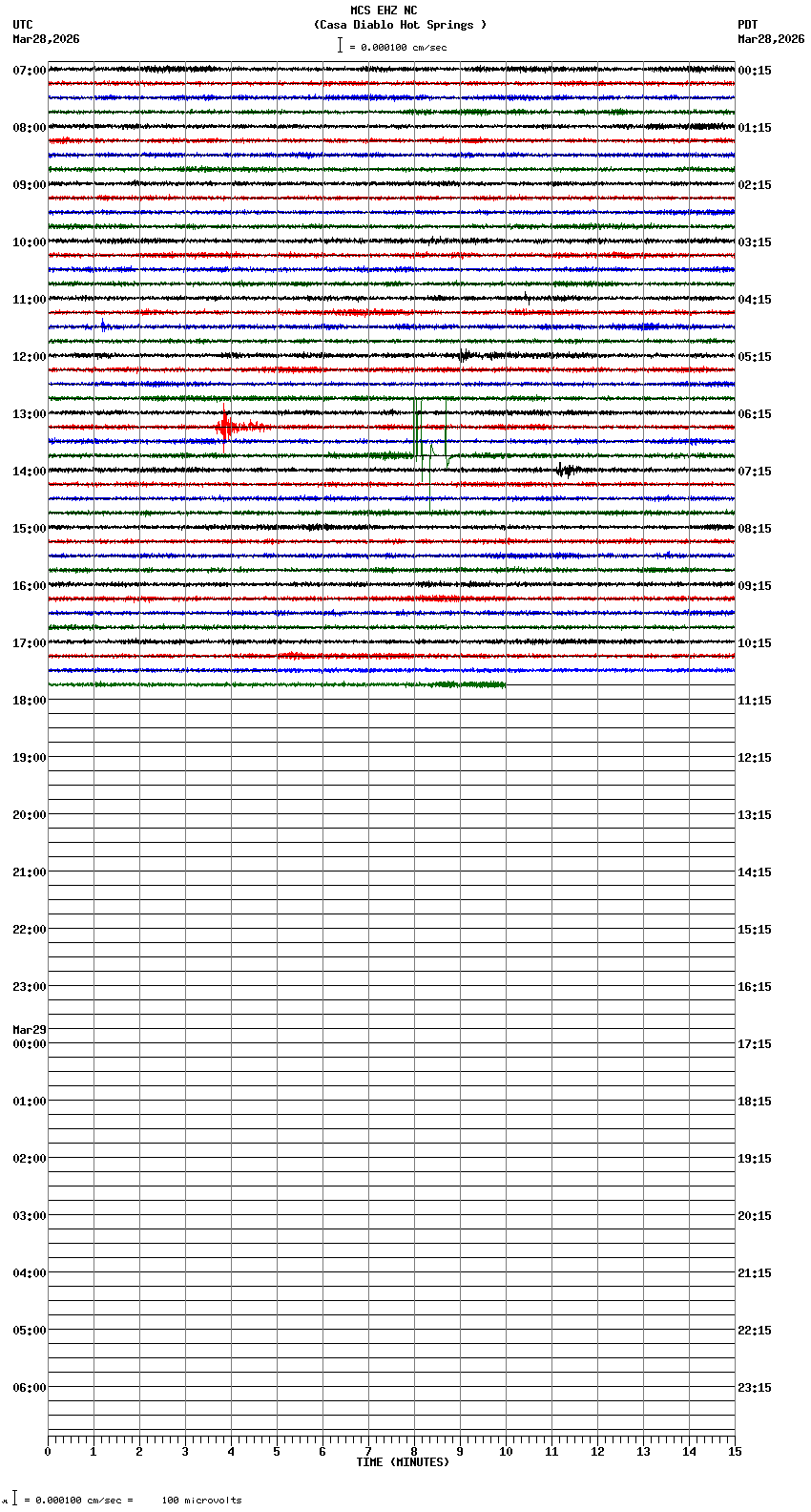Click the end of the last green trace
The width and height of the screenshot is (811, 1512).
504,684
